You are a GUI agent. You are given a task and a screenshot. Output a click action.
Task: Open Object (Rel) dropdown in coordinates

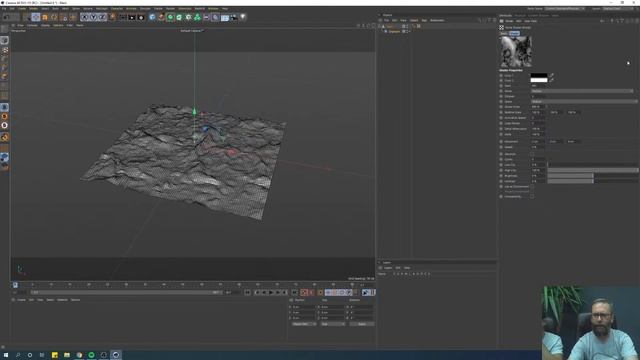(304, 324)
